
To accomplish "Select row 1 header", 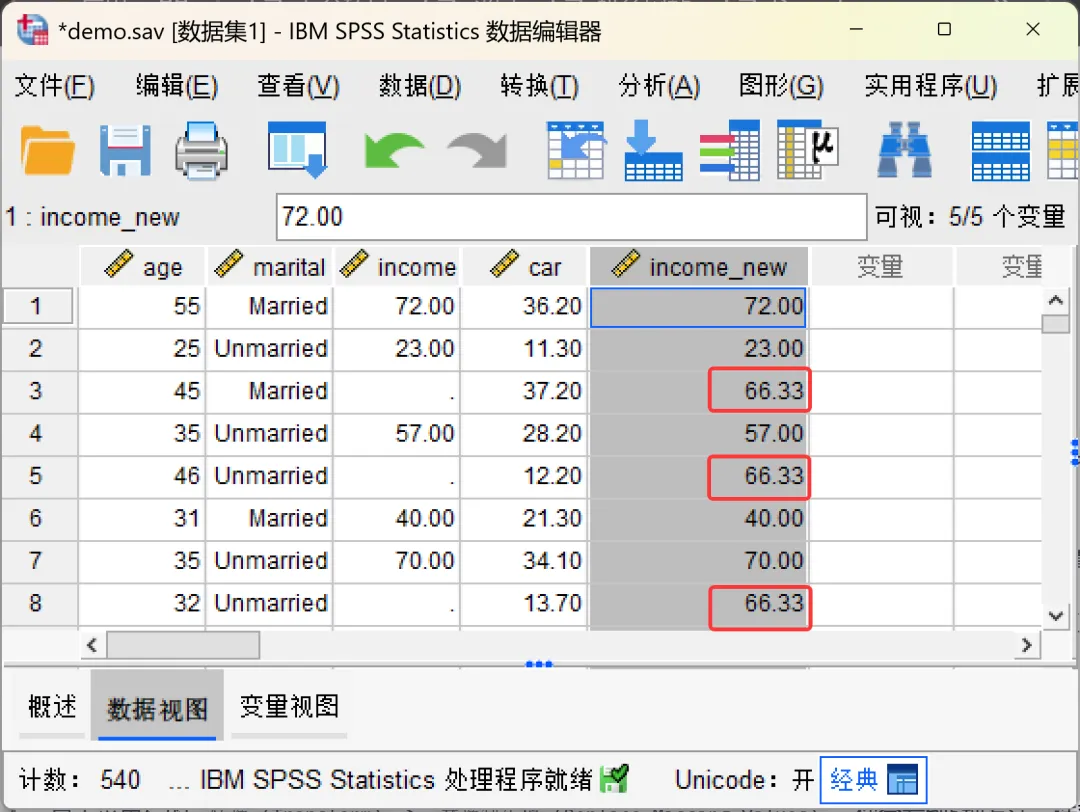I will (x=38, y=306).
